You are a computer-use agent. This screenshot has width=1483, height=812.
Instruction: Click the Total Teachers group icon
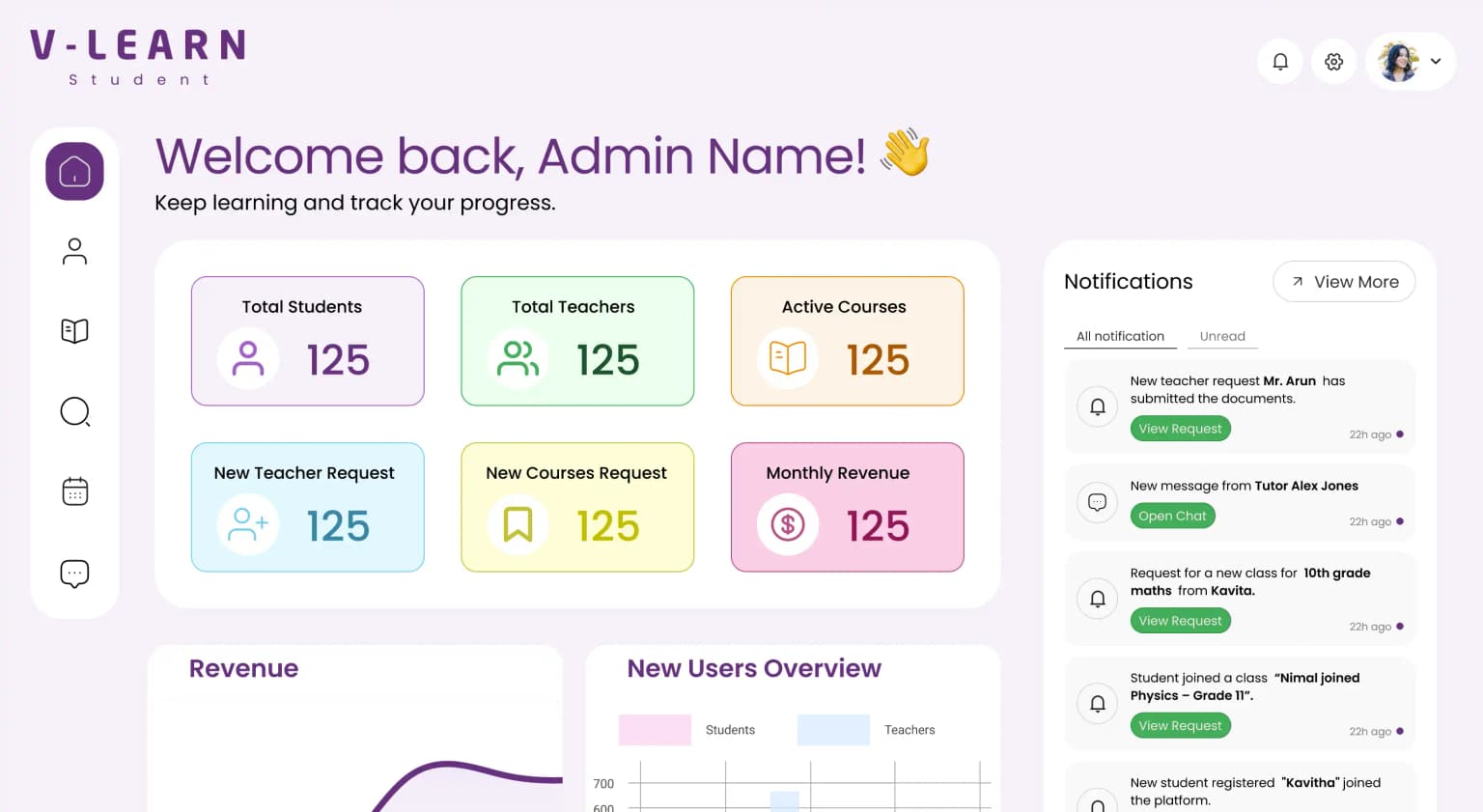518,359
